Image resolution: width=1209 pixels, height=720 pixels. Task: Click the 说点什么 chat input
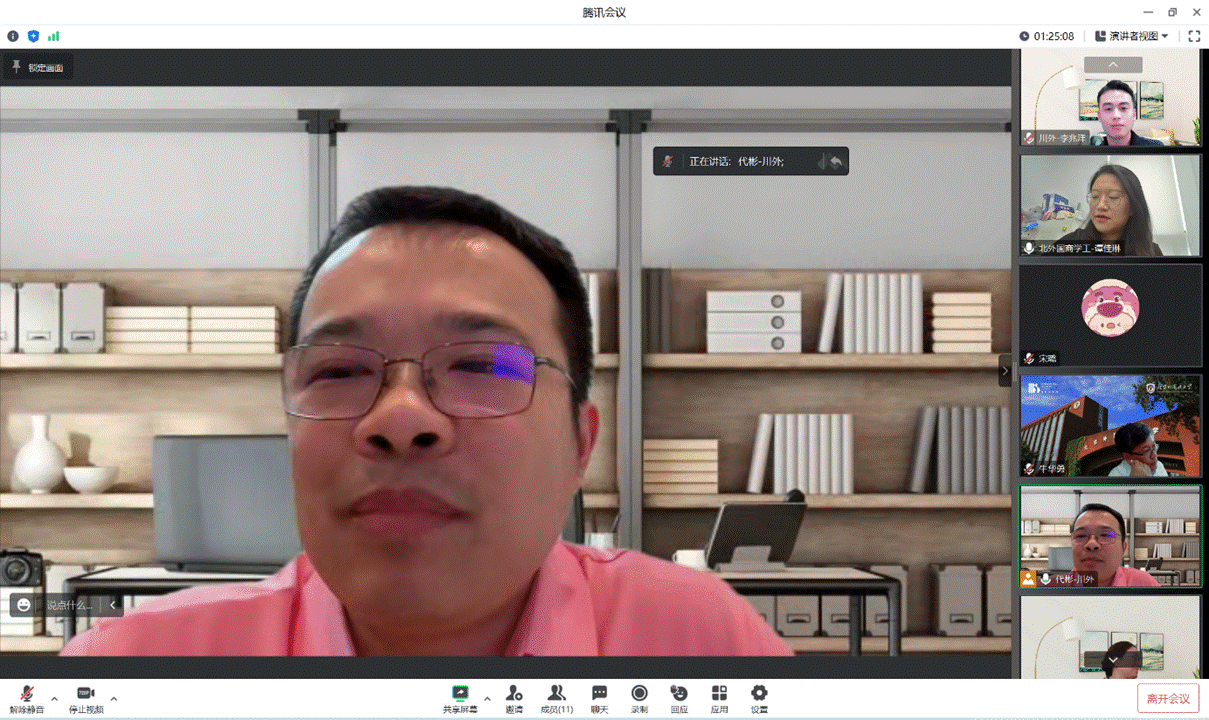pos(70,605)
